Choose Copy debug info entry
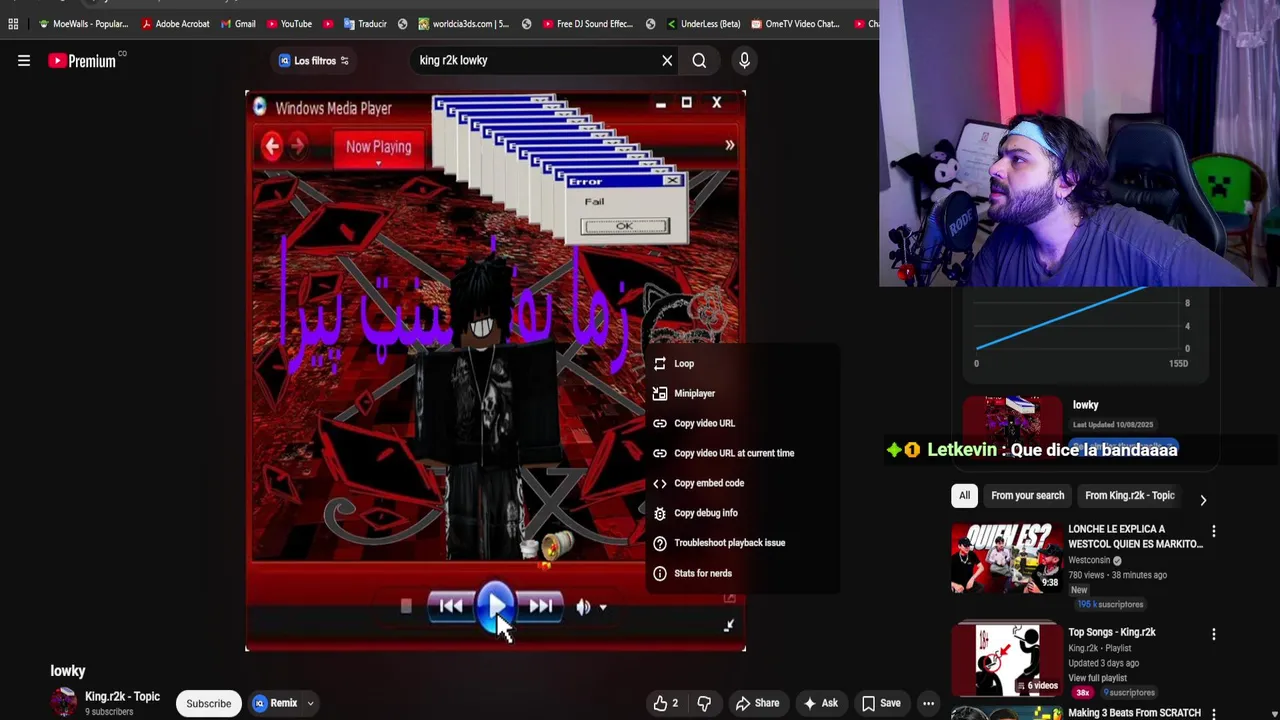This screenshot has width=1280, height=720. click(x=742, y=513)
